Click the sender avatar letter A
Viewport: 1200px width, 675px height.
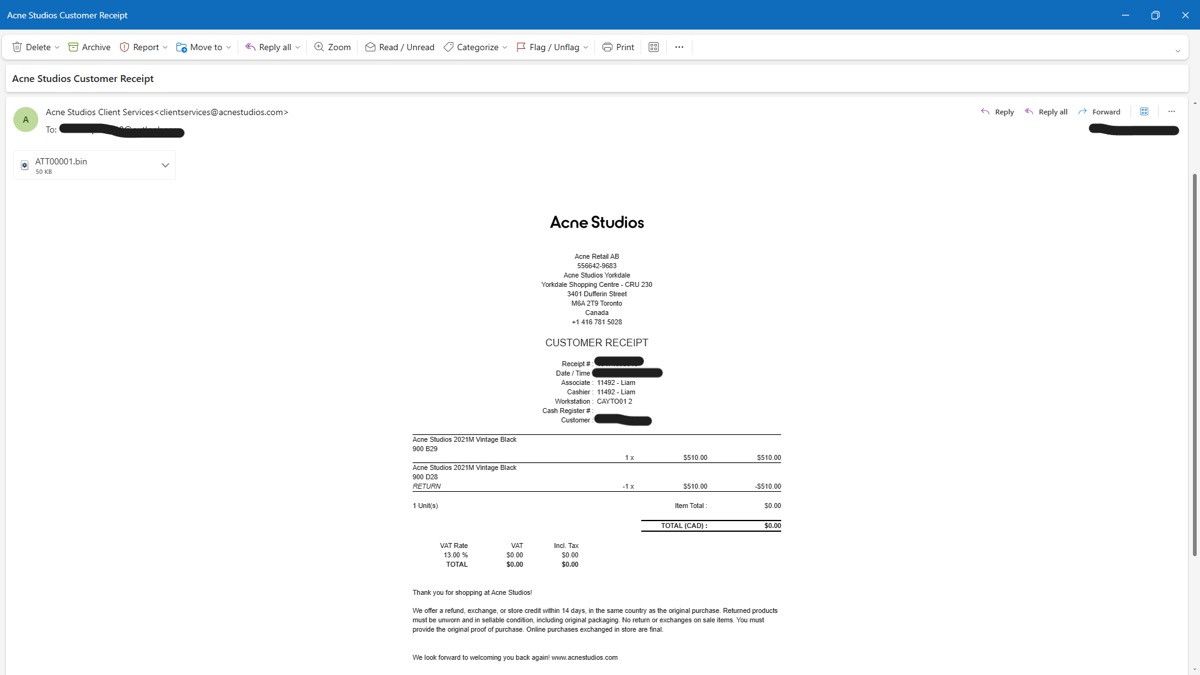tap(26, 120)
